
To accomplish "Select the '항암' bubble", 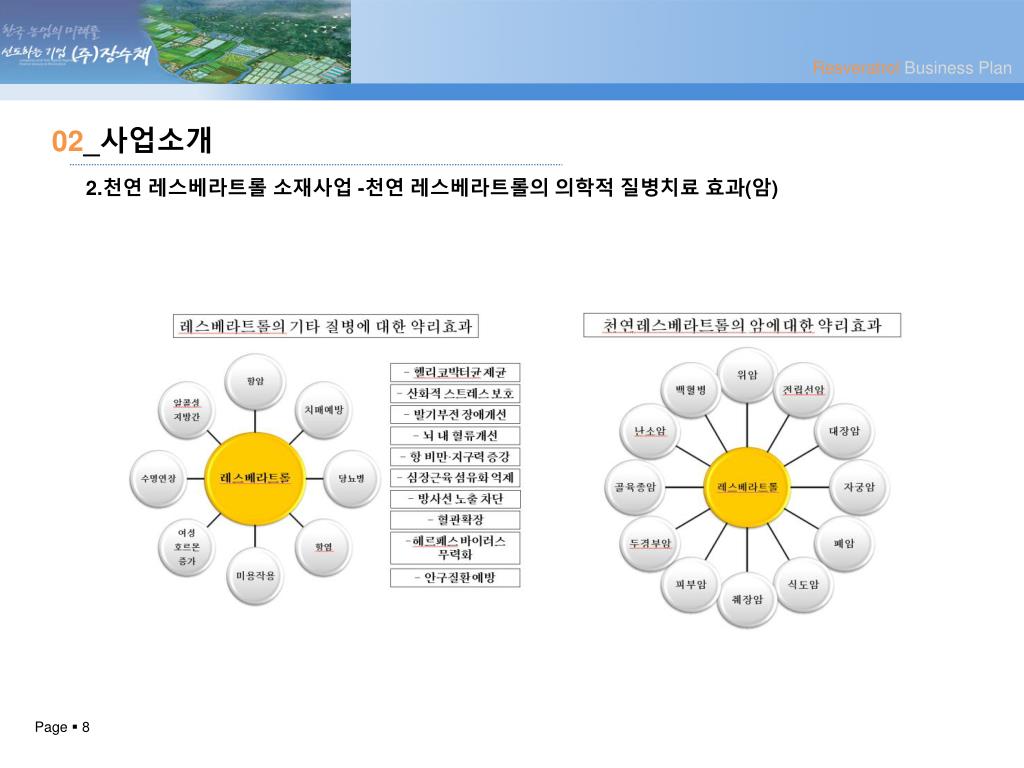I will click(255, 381).
